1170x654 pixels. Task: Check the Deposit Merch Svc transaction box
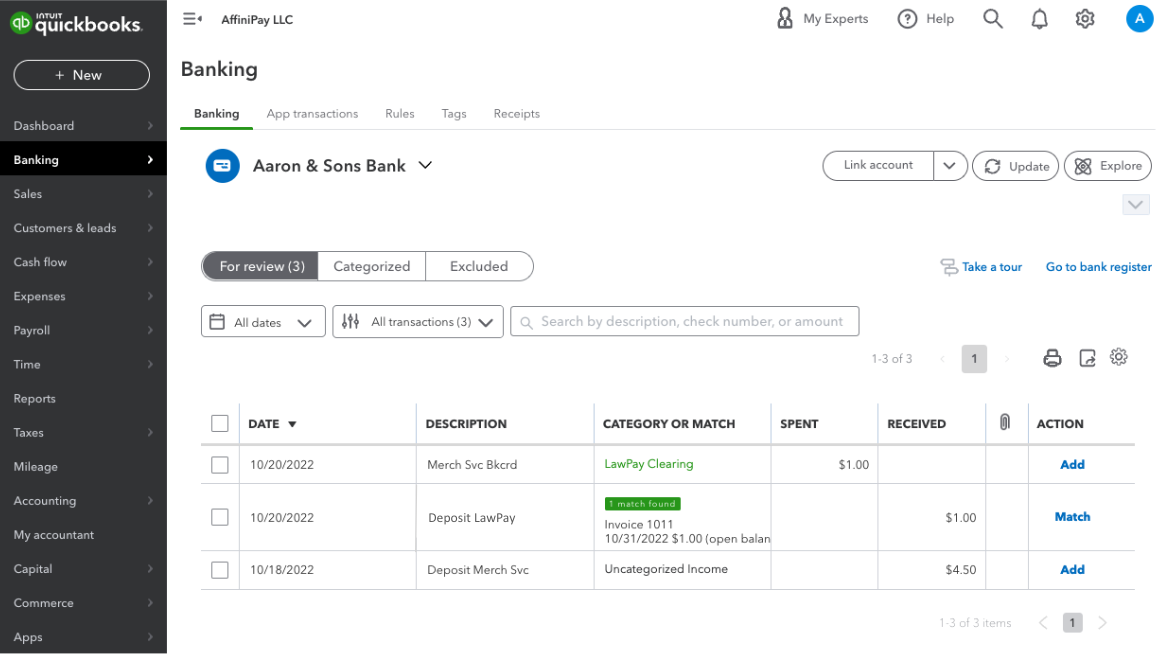tap(220, 570)
